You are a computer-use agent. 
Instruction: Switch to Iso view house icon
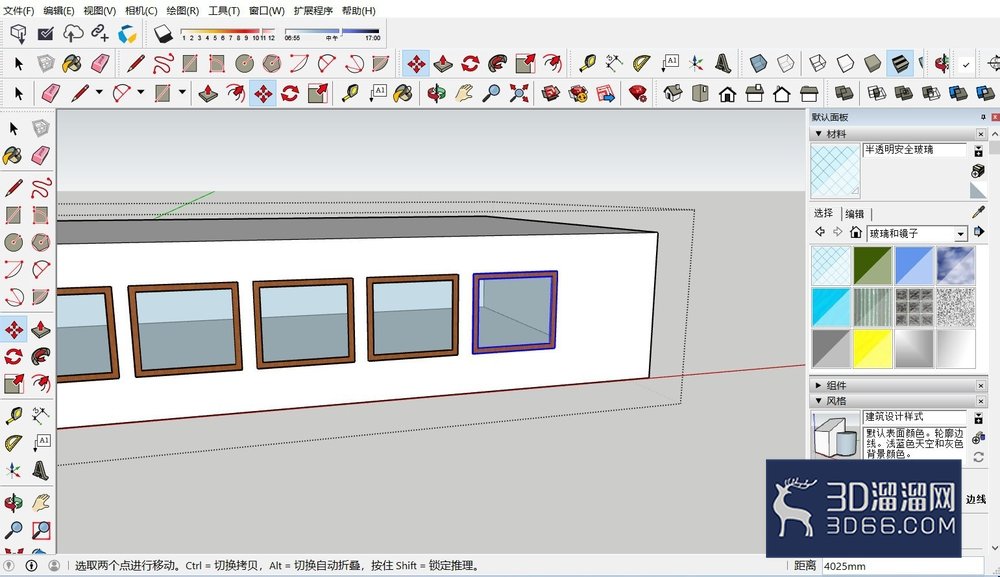click(673, 94)
